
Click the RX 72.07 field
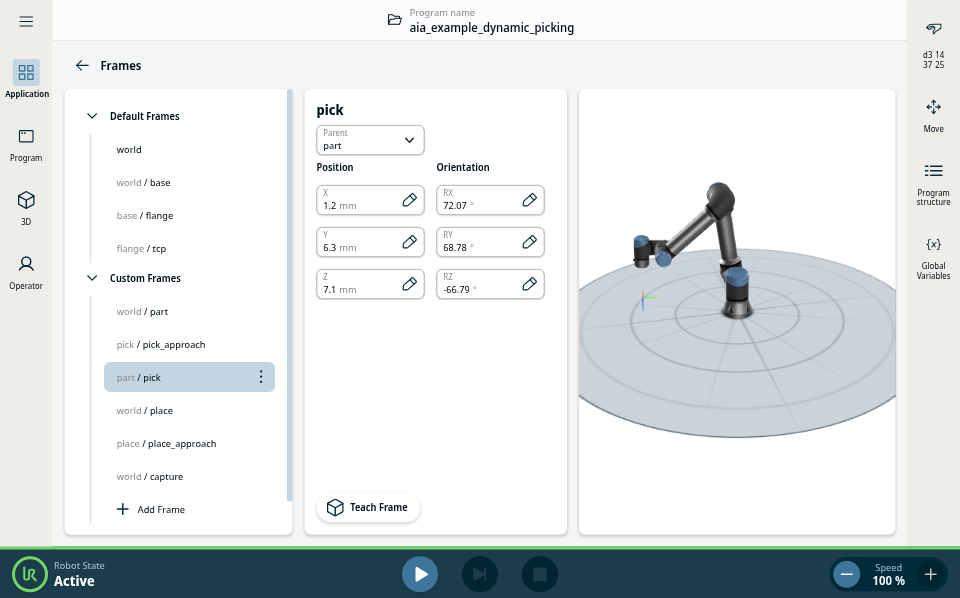pyautogui.click(x=490, y=200)
